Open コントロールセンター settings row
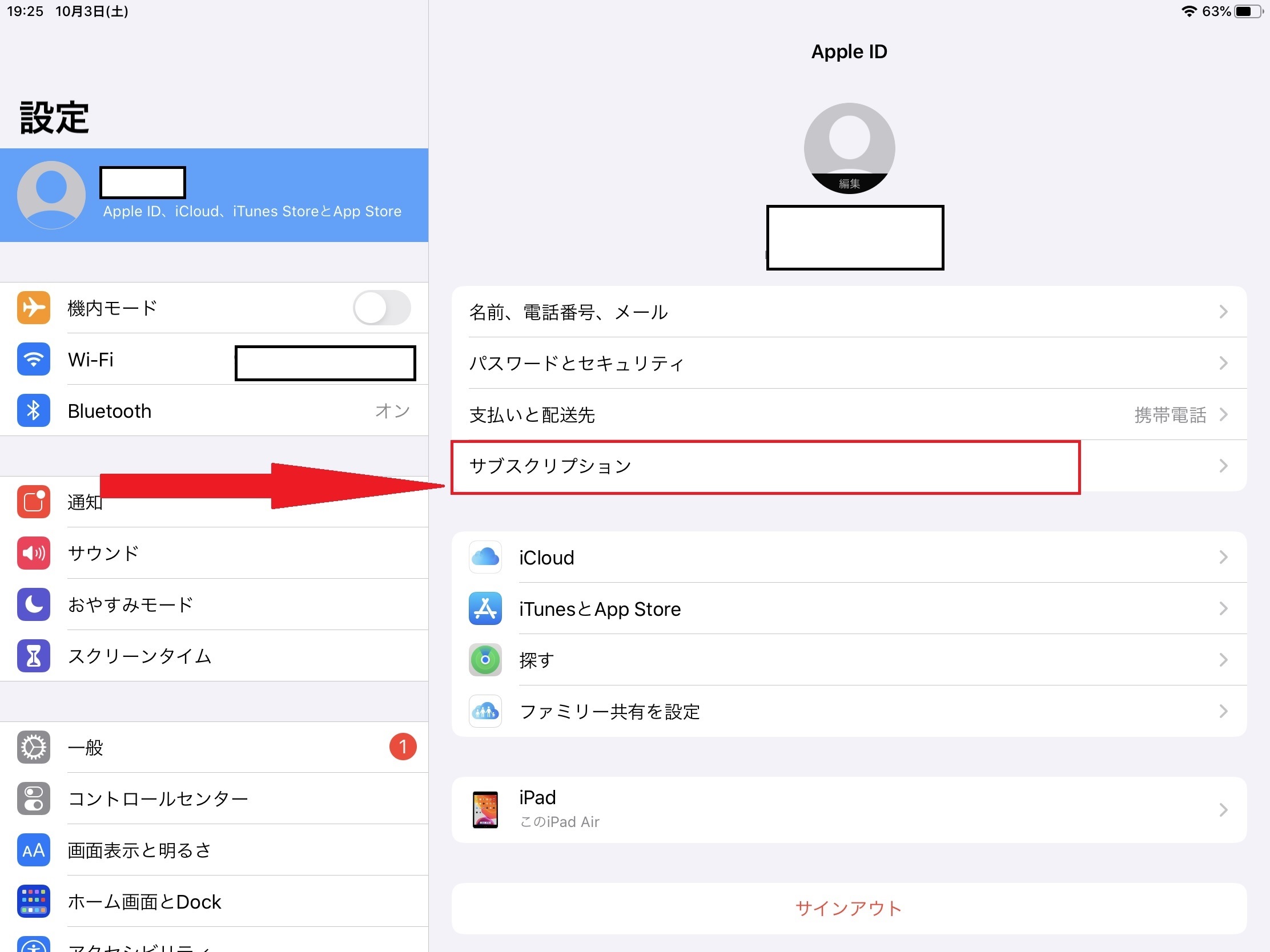 214,798
